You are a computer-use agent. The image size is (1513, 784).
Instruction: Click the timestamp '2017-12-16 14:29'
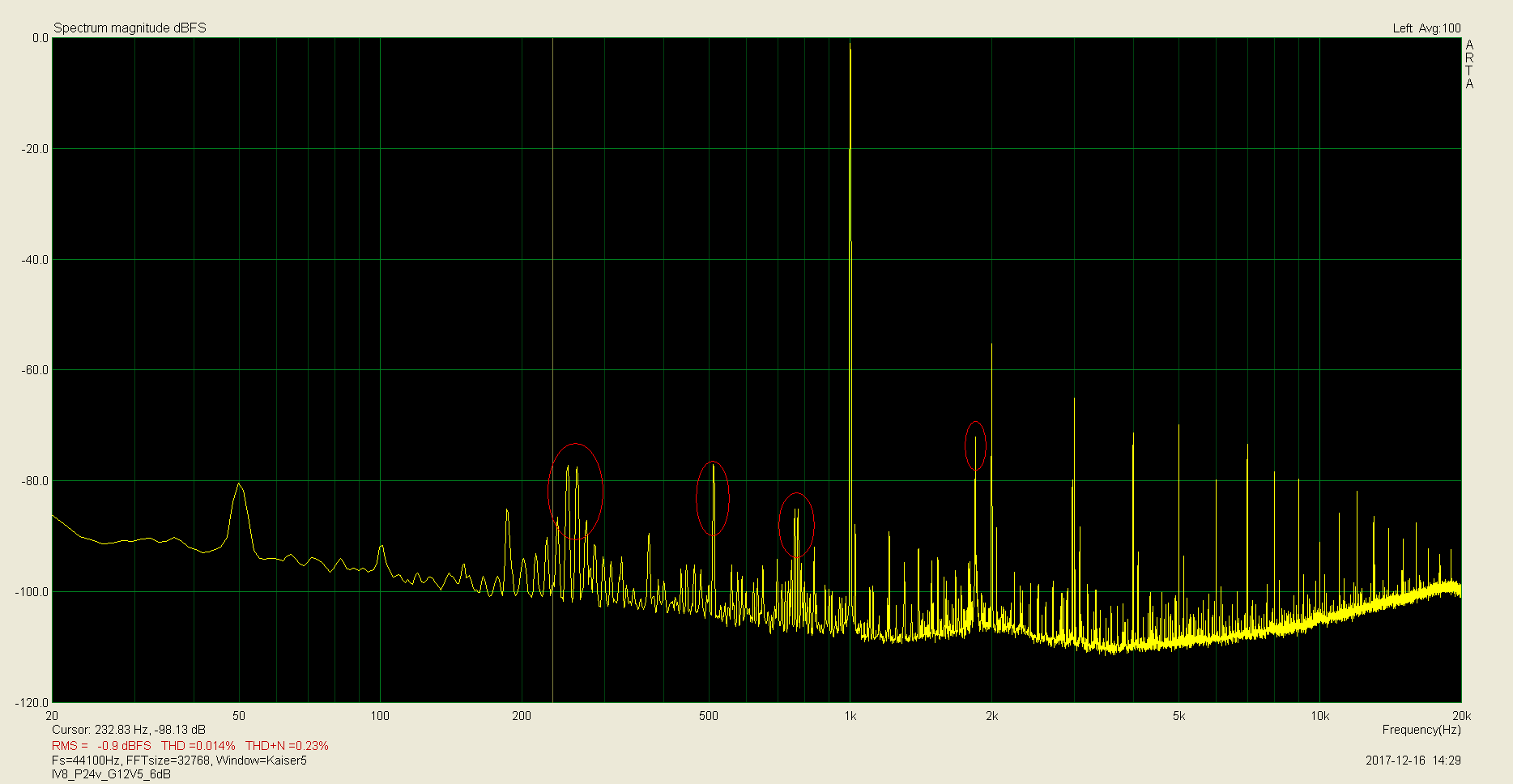(x=1413, y=761)
